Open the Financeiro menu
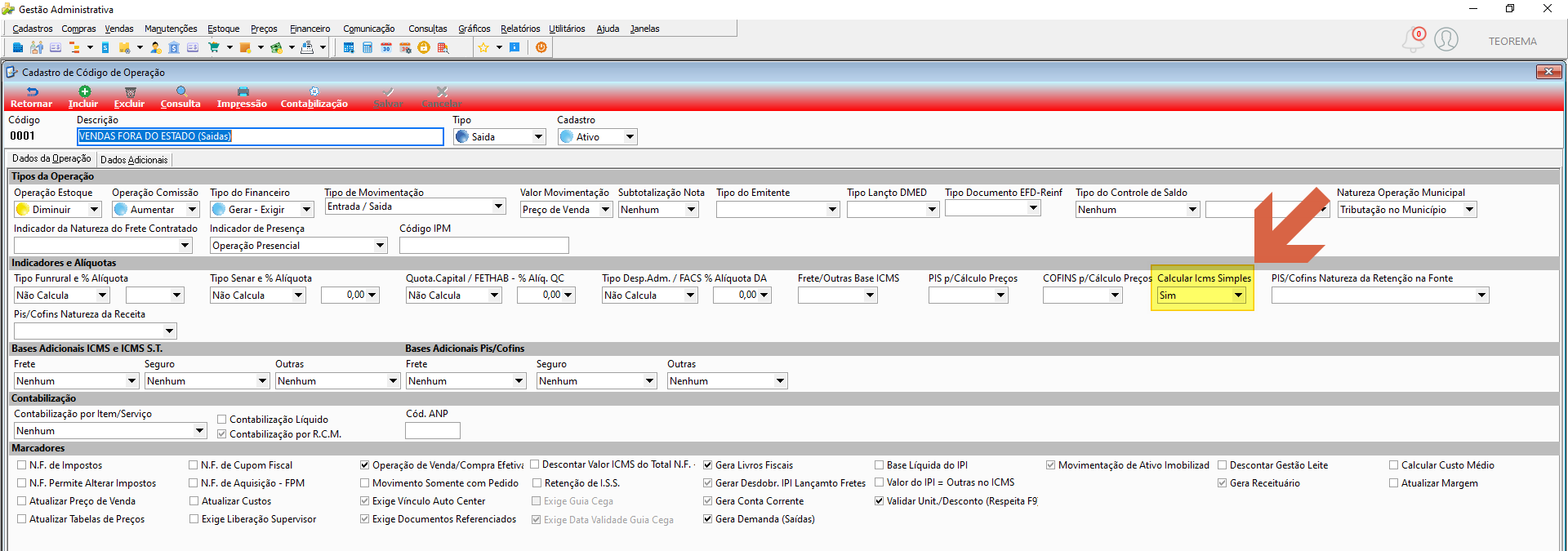Screen dimensions: 1568x551 click(310, 29)
